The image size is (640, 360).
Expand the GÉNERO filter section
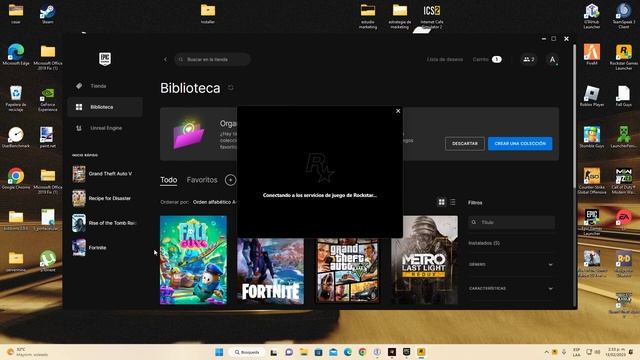[511, 264]
